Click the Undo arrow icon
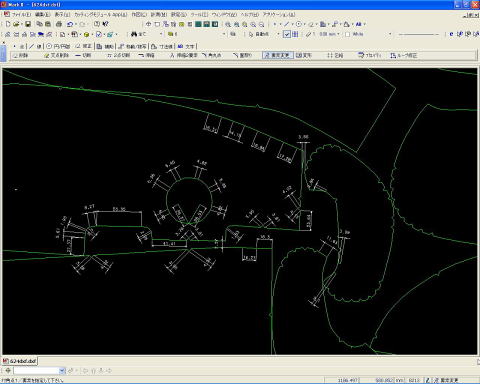This screenshot has height=384, width=480. click(70, 24)
